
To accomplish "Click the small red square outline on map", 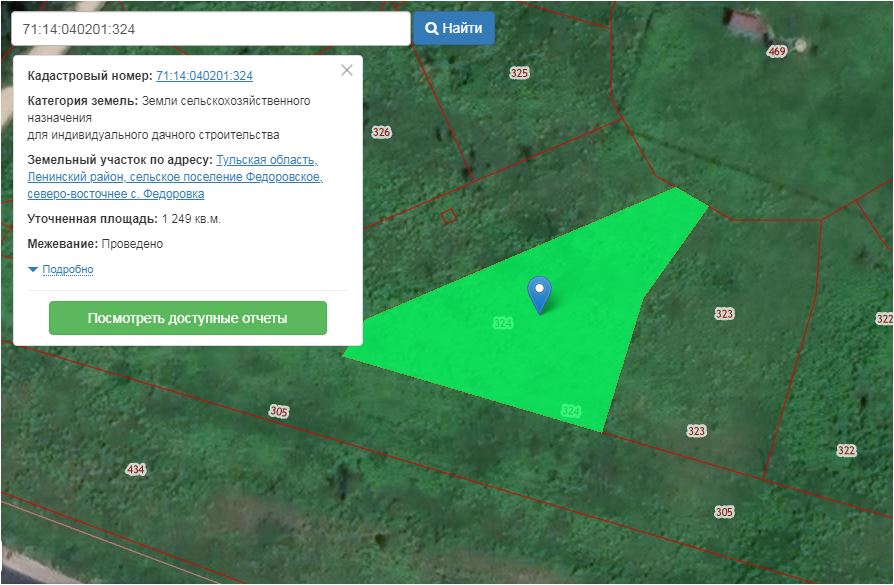I will (x=449, y=215).
